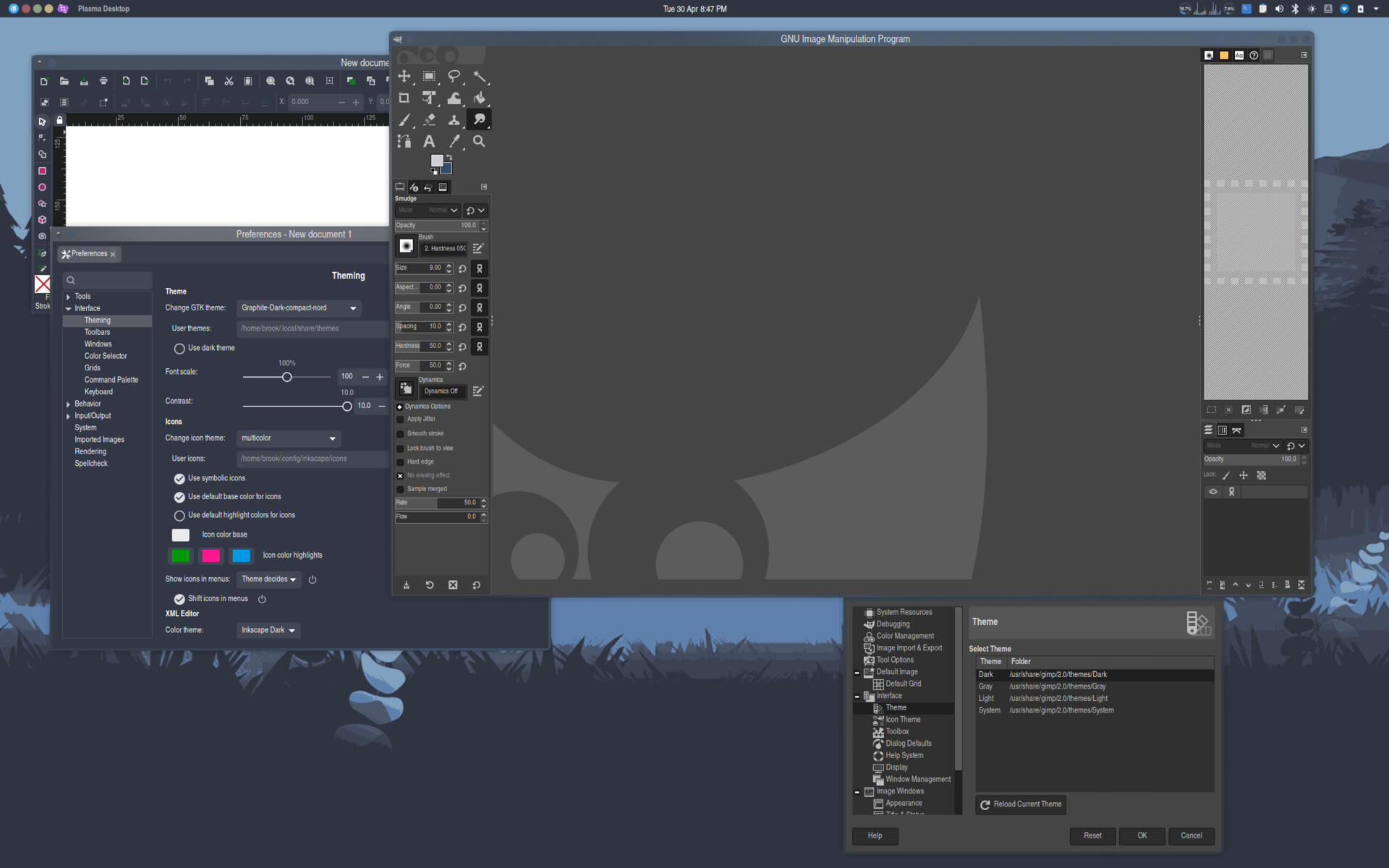The width and height of the screenshot is (1389, 868).
Task: Open the Smudge Mode dropdown
Action: [428, 210]
